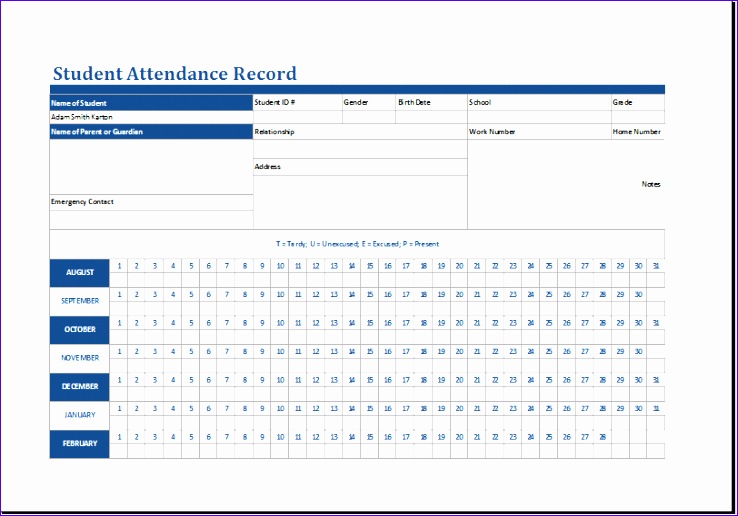The image size is (738, 516).
Task: Click the Work Number label
Action: pos(492,132)
